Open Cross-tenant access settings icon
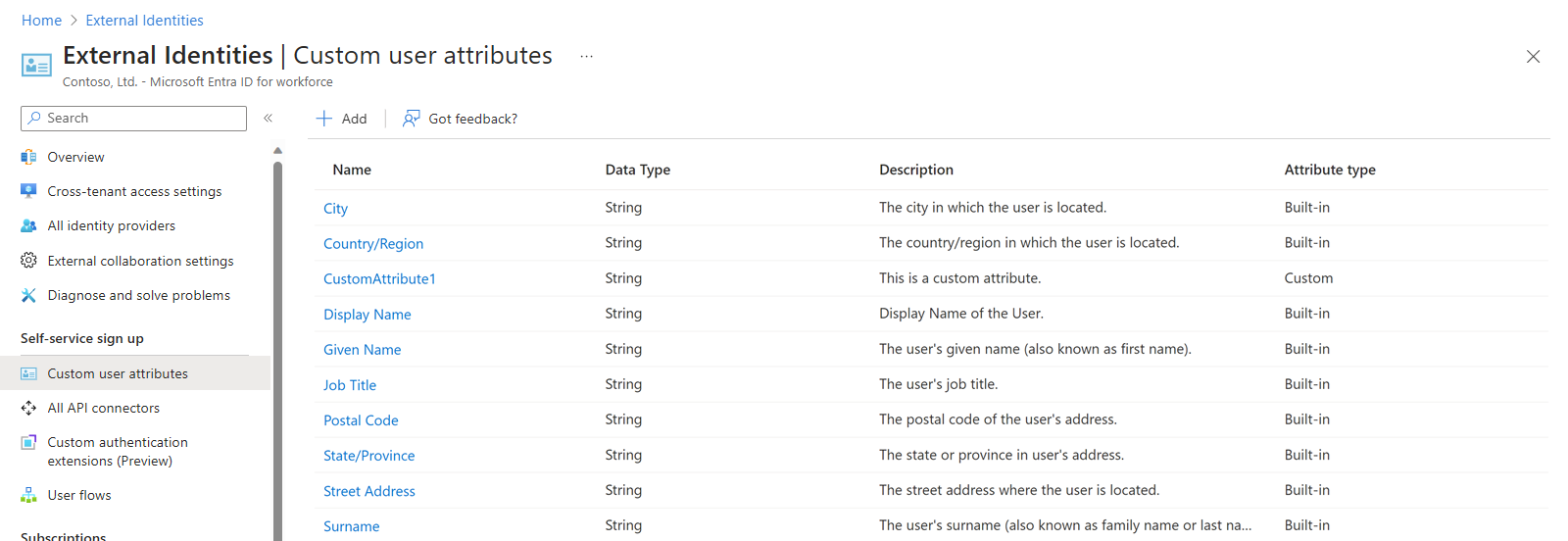The height and width of the screenshot is (541, 1568). [28, 191]
